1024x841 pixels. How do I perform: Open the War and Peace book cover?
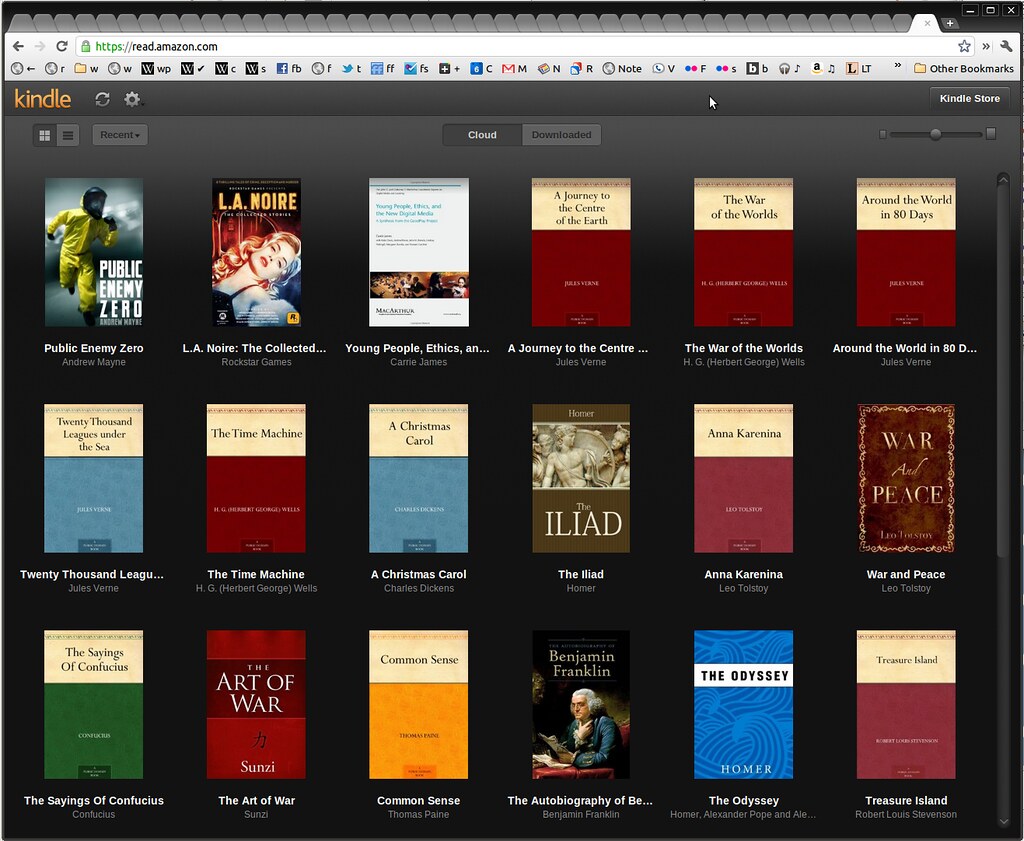tap(905, 478)
